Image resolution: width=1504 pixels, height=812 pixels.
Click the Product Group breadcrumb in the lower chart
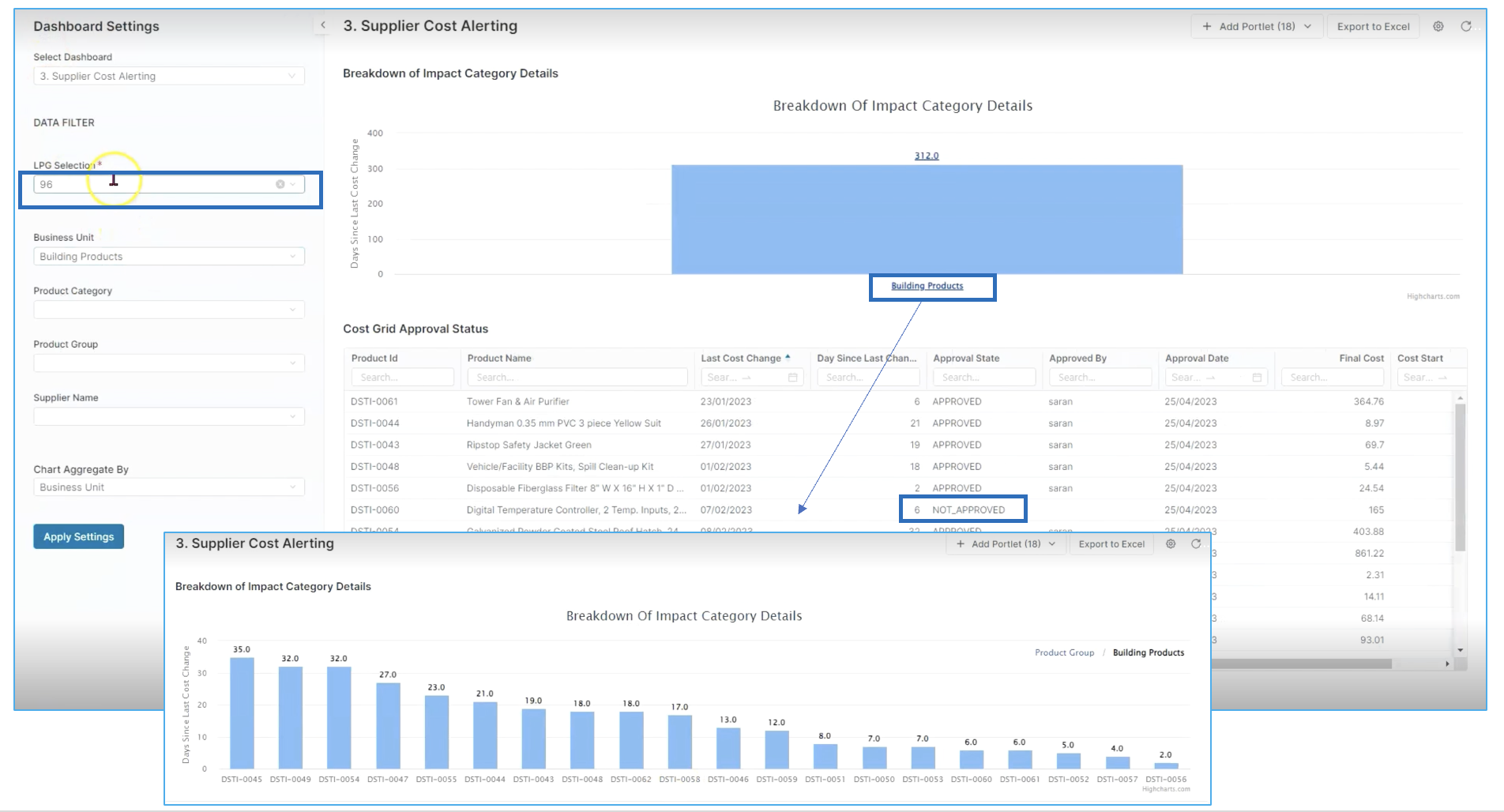(x=1064, y=652)
